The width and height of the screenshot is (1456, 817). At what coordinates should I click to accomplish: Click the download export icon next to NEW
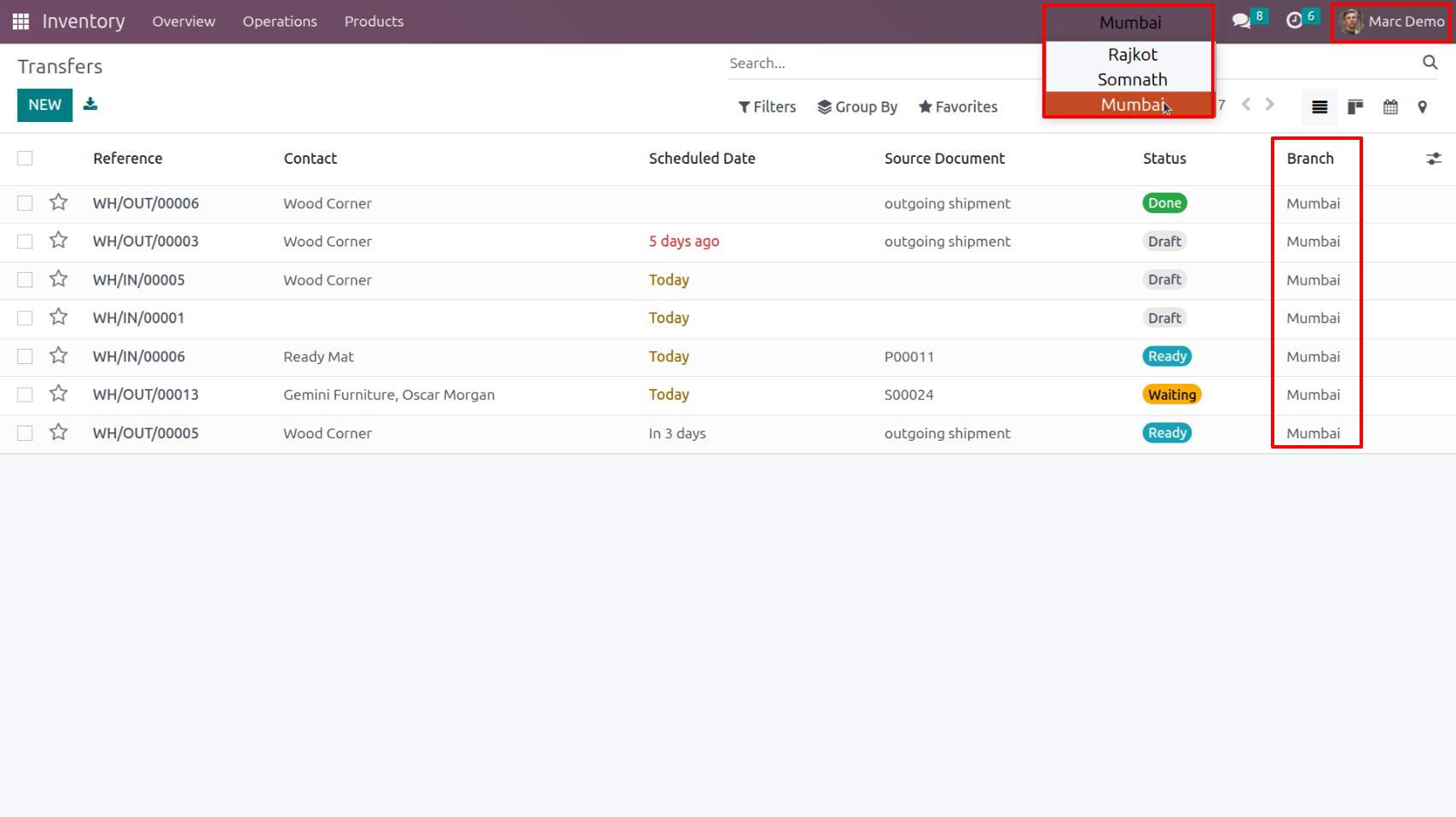coord(90,104)
